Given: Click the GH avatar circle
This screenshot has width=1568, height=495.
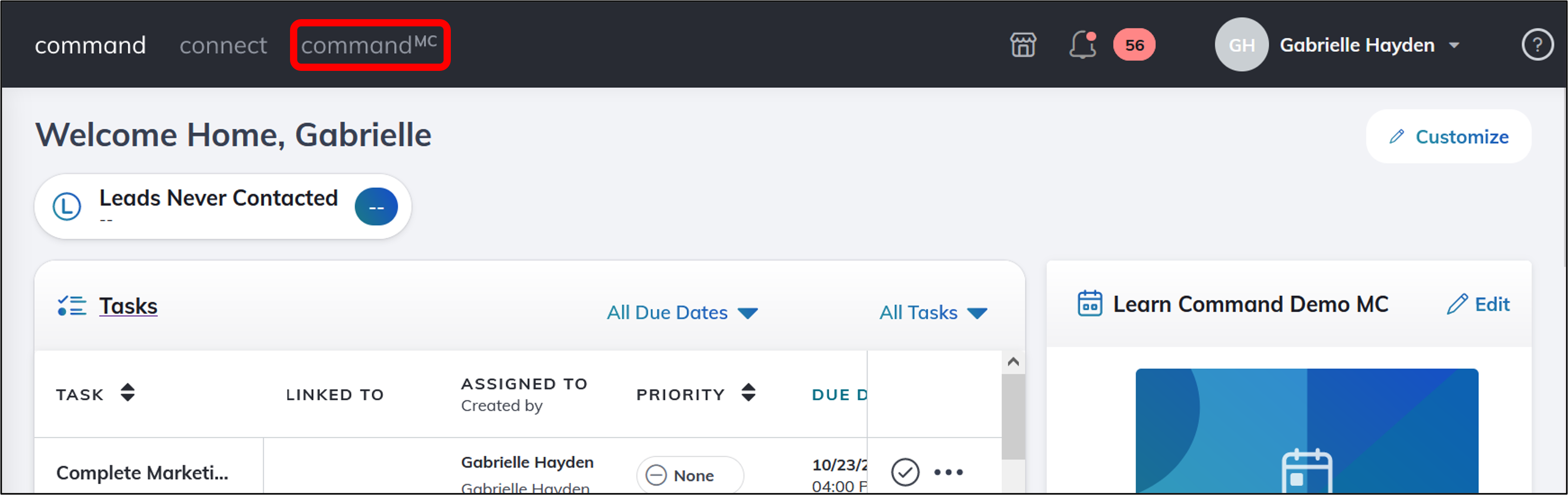Looking at the screenshot, I should [1241, 44].
